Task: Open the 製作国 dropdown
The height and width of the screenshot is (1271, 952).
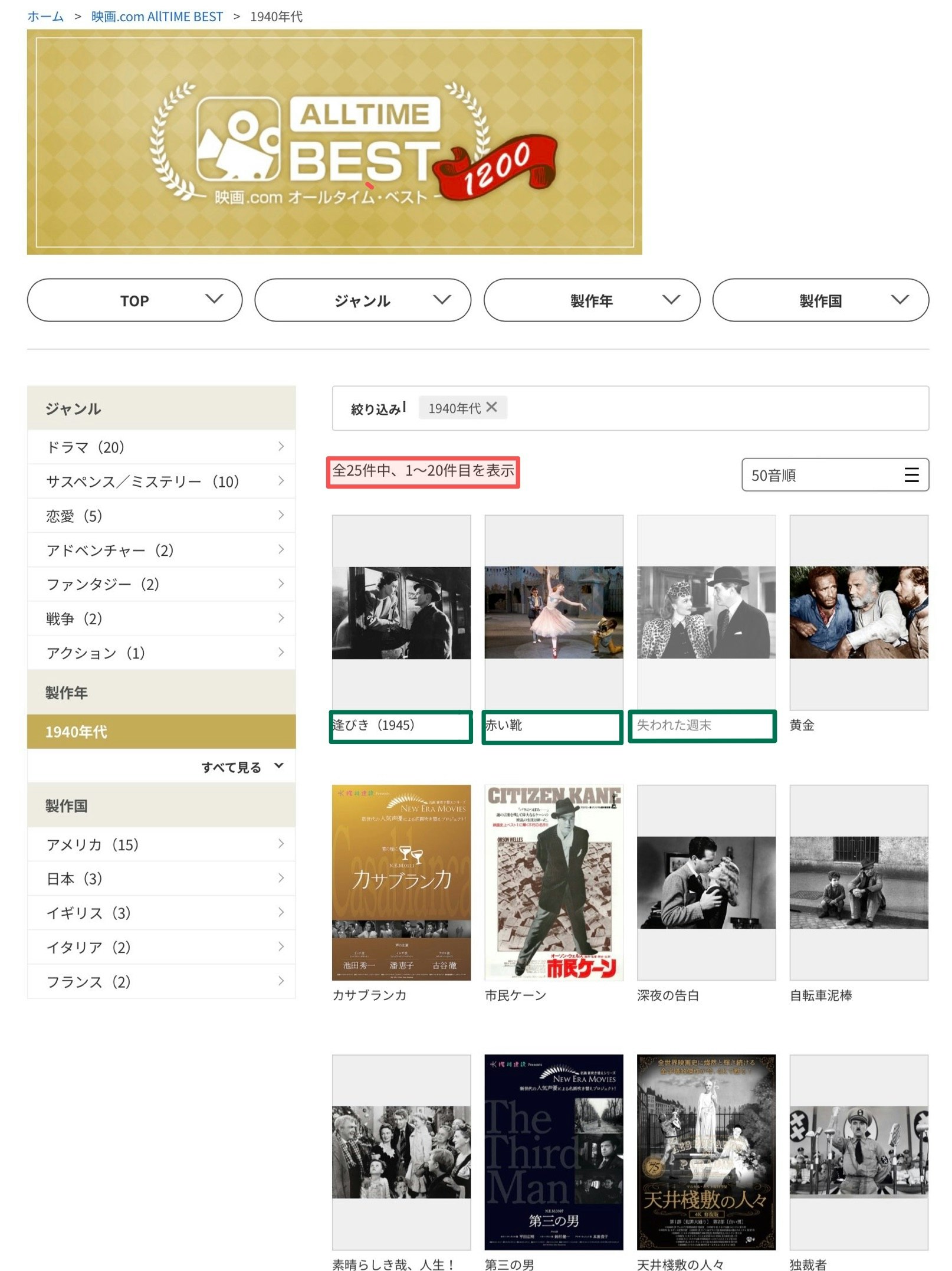Action: tap(820, 300)
